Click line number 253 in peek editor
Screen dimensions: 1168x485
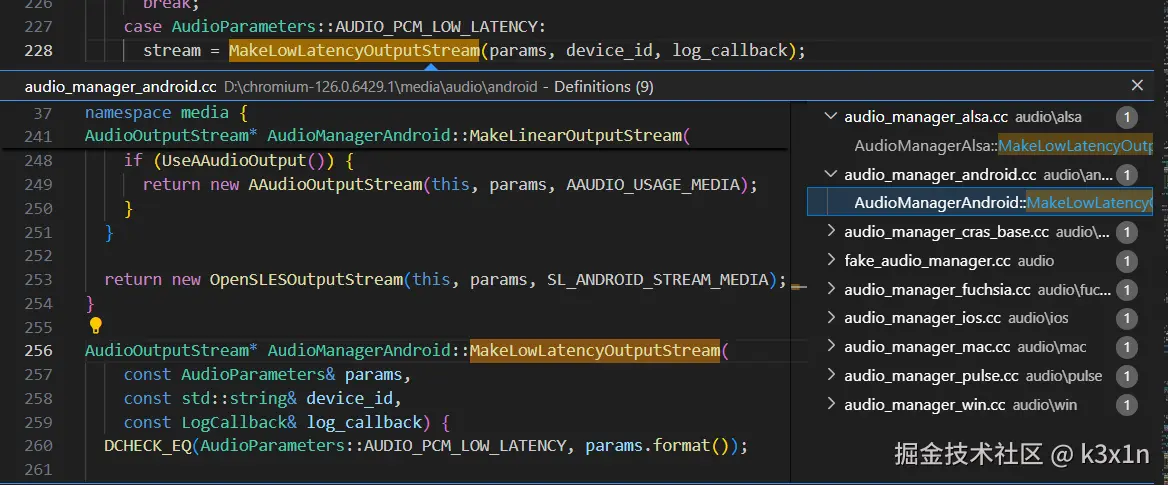(39, 279)
